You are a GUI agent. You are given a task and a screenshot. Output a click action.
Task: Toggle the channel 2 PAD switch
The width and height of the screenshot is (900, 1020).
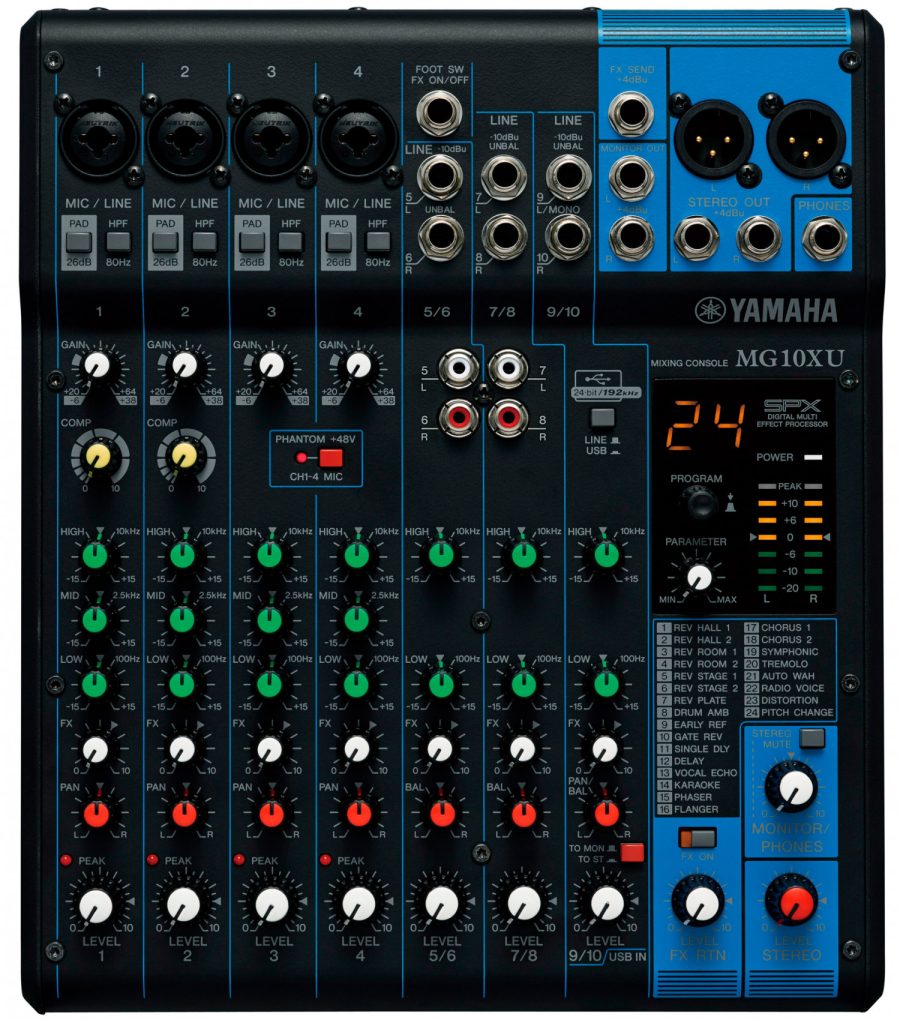click(165, 242)
